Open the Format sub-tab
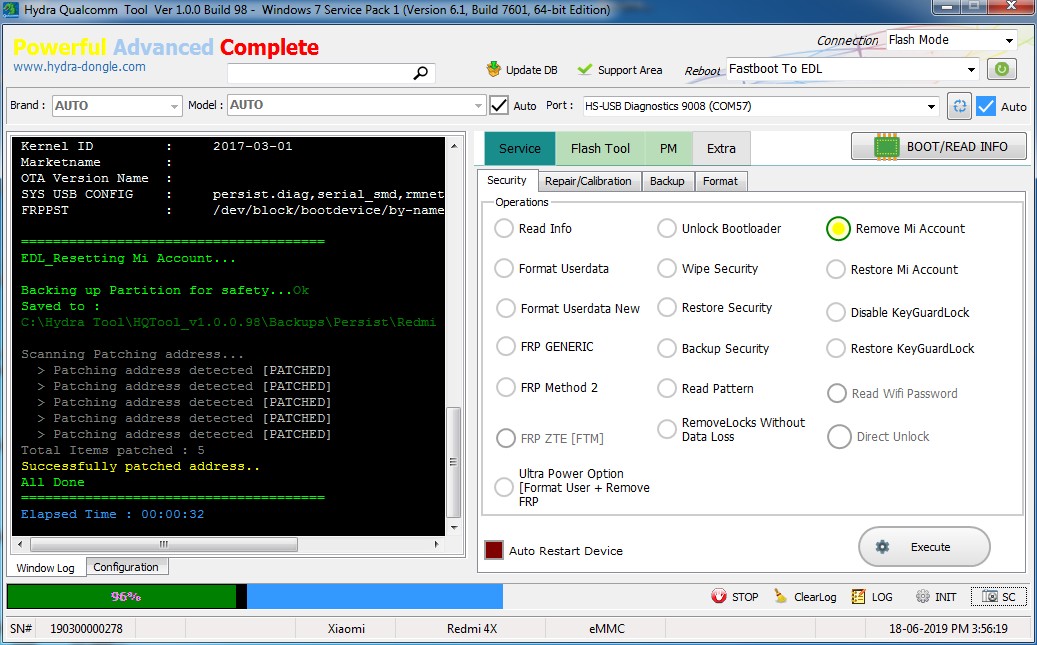The width and height of the screenshot is (1037, 645). coord(720,181)
